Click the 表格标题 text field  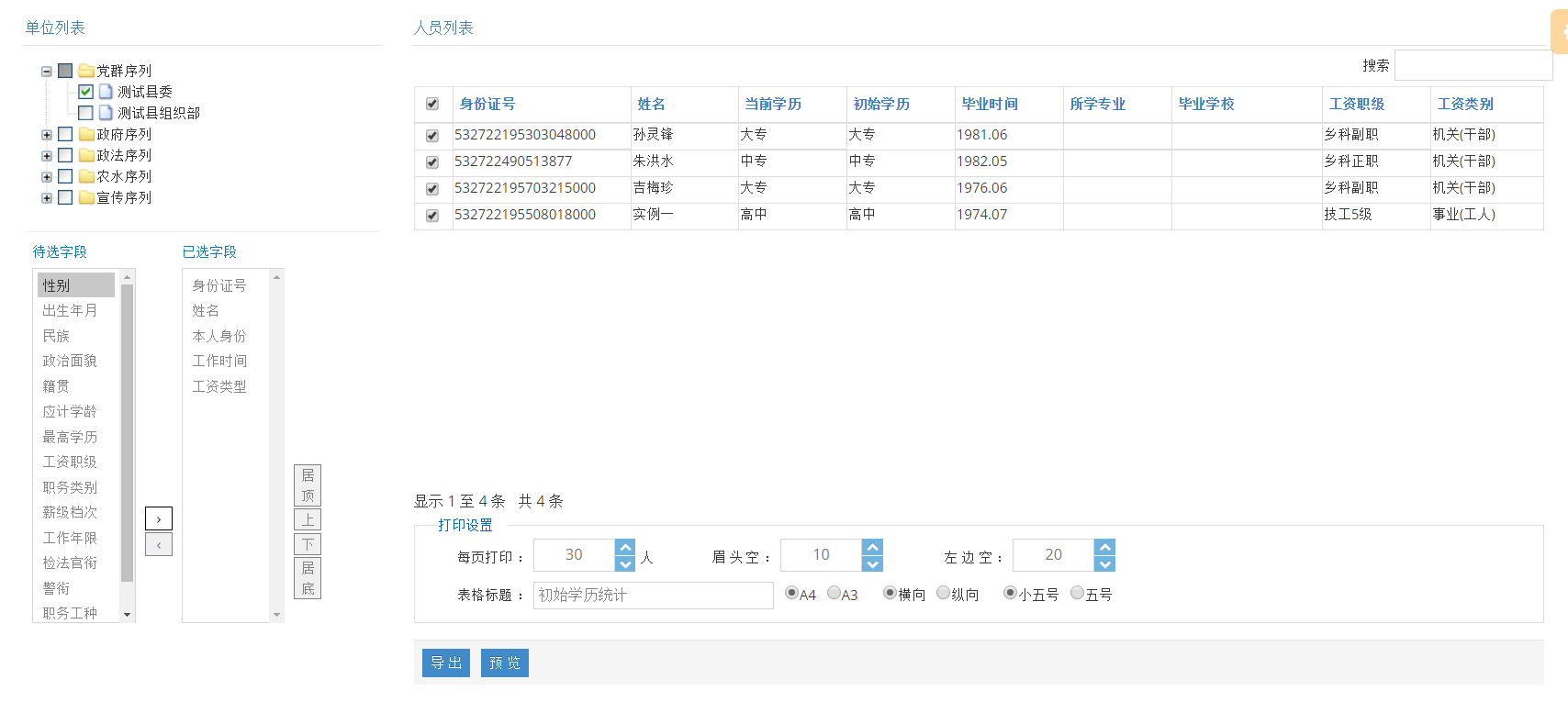click(653, 595)
